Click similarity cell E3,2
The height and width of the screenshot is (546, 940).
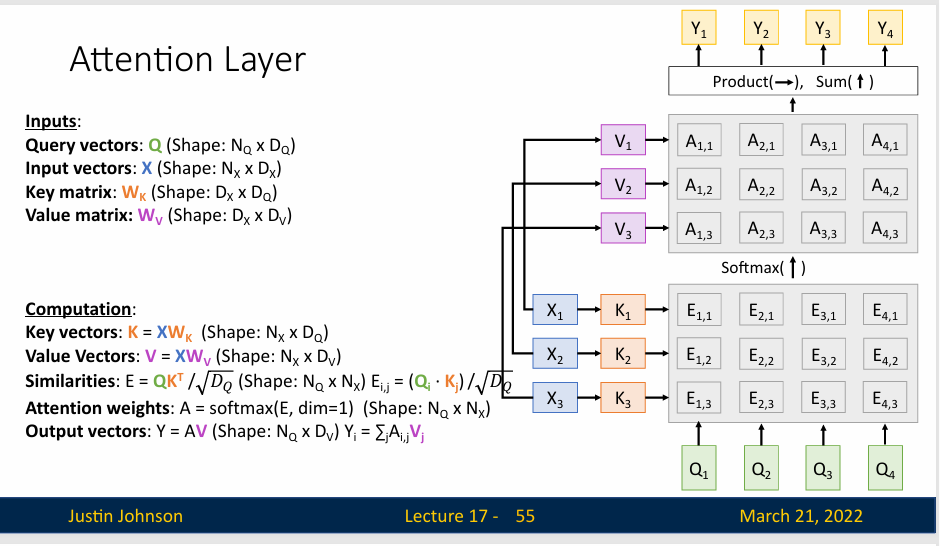[824, 354]
